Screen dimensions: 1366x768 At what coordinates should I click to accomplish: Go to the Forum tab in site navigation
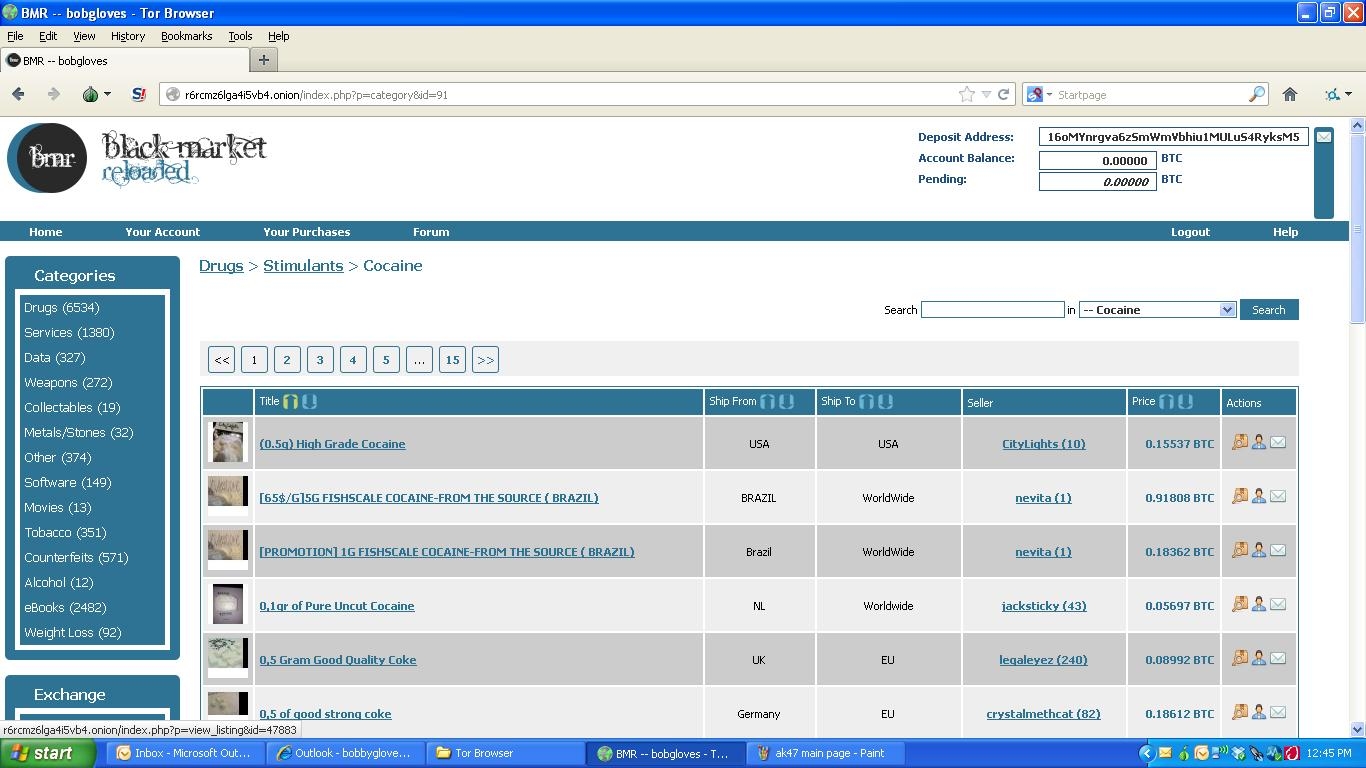point(431,231)
